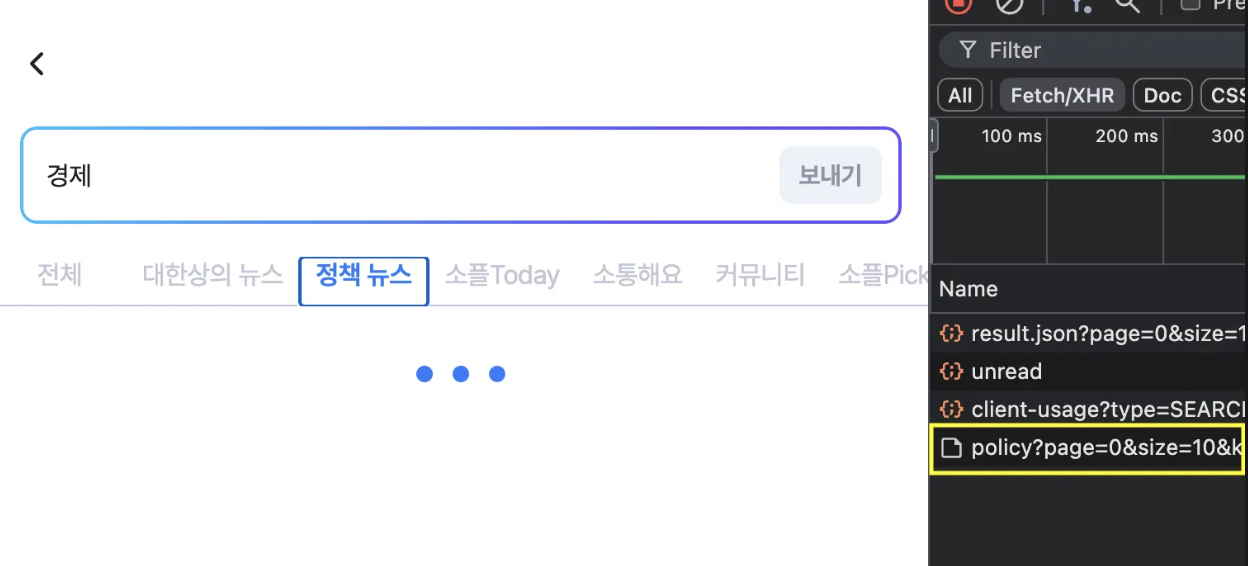Switch to the 대한상의 뉴스 tab
Screen dimensions: 1248x566
click(x=213, y=275)
